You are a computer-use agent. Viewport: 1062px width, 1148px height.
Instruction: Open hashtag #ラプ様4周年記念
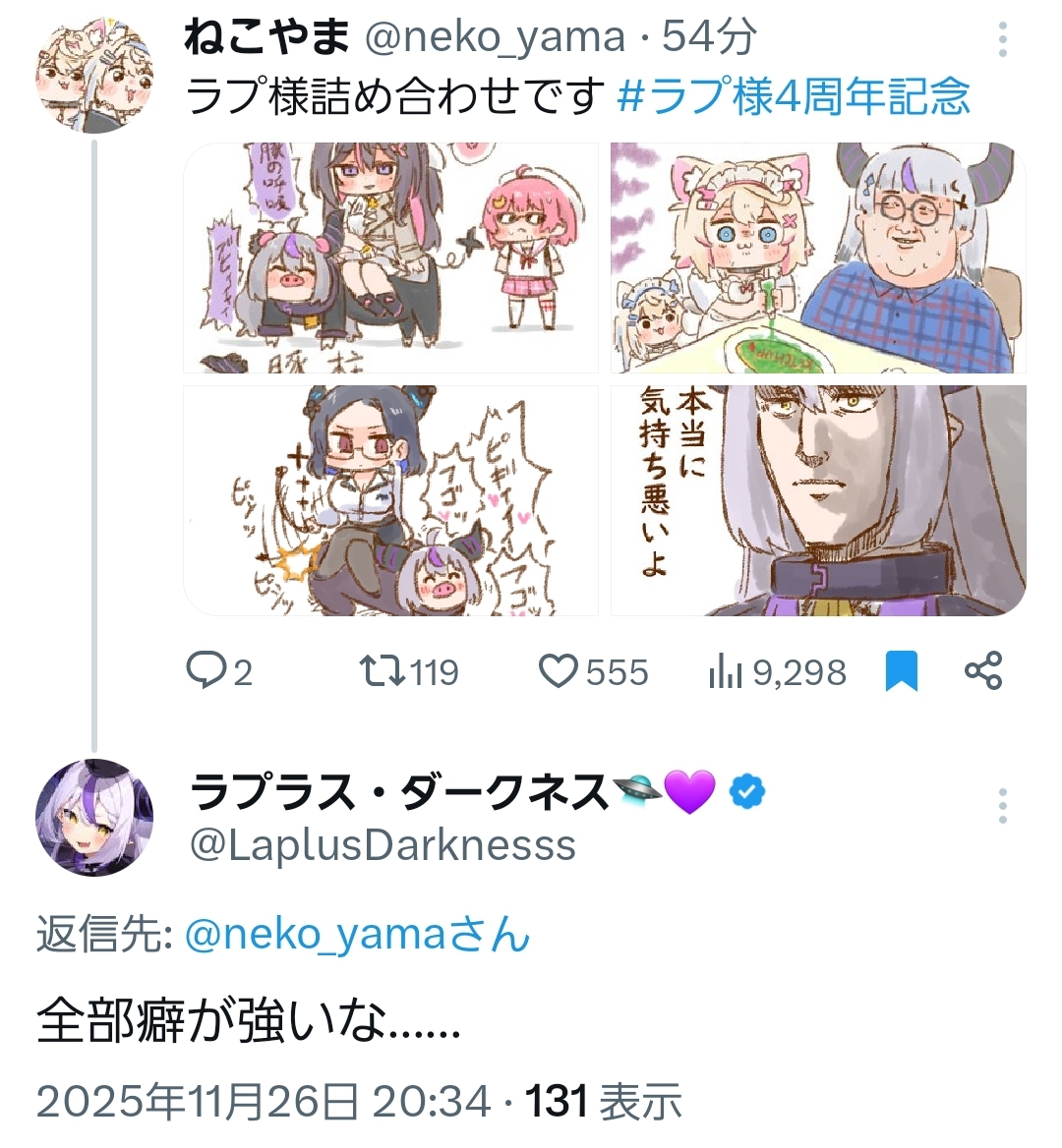794,97
